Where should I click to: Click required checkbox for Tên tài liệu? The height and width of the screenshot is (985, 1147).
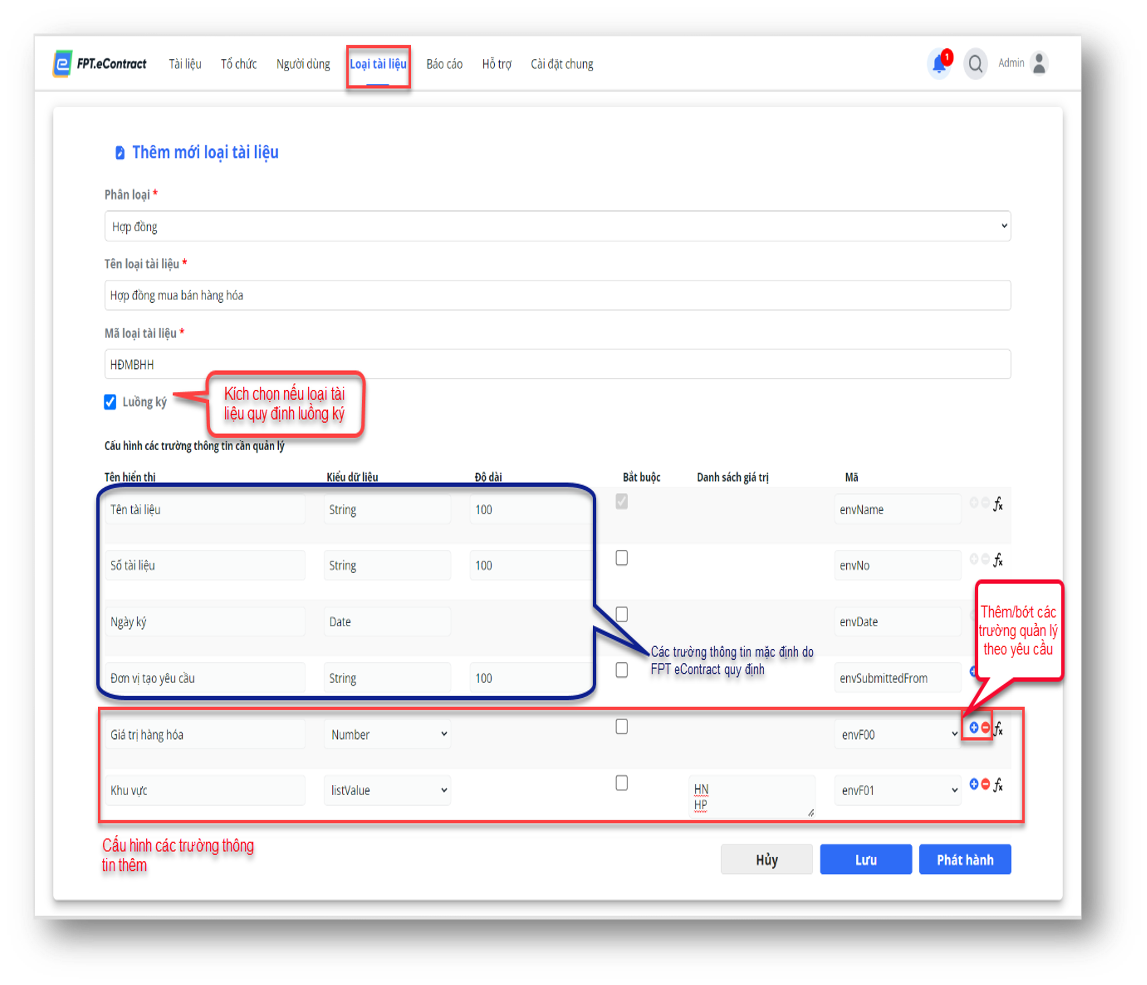[622, 502]
